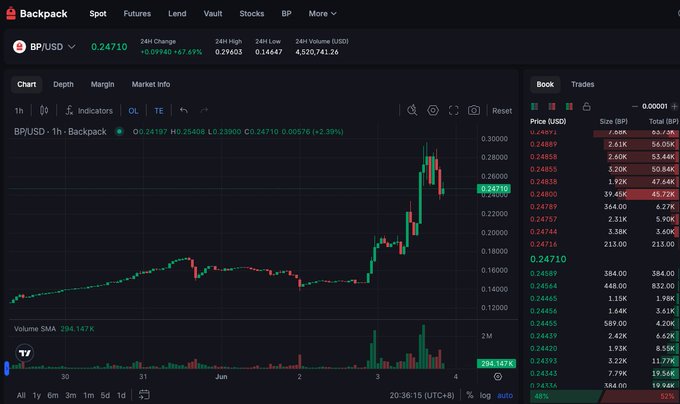
Task: Click the green market status dot
Action: (119, 131)
